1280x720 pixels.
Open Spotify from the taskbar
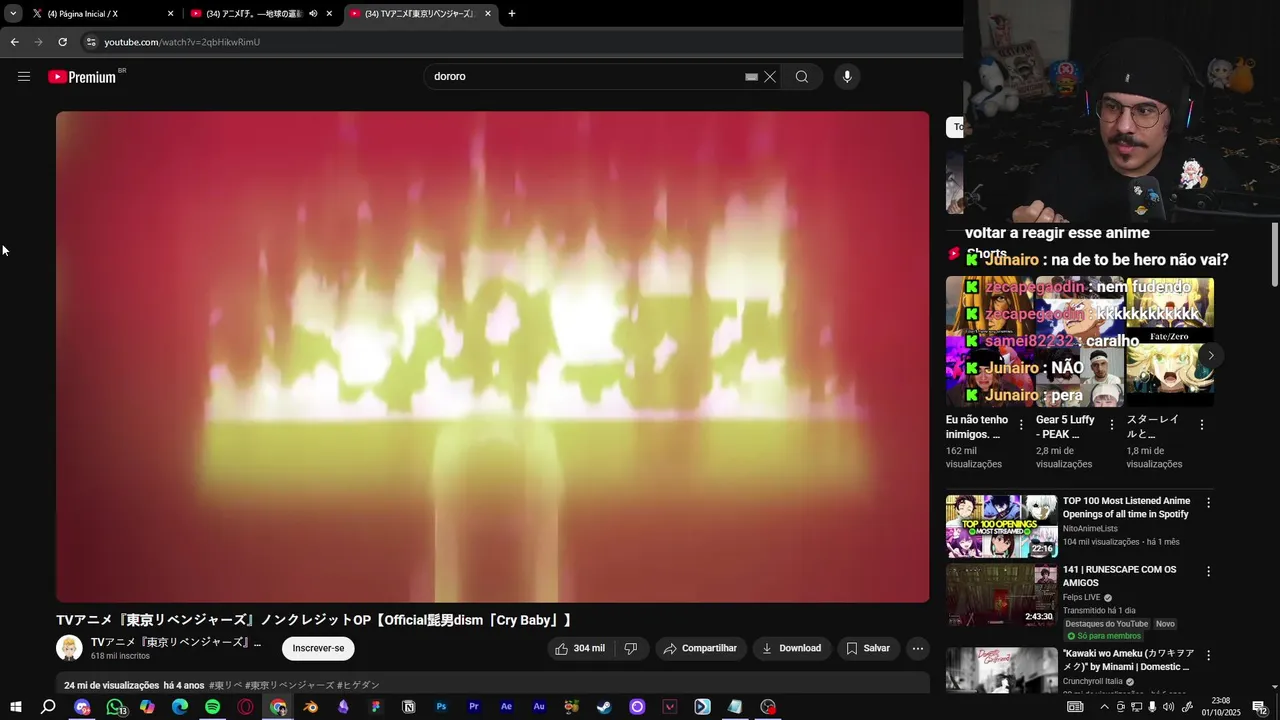pos(212,707)
